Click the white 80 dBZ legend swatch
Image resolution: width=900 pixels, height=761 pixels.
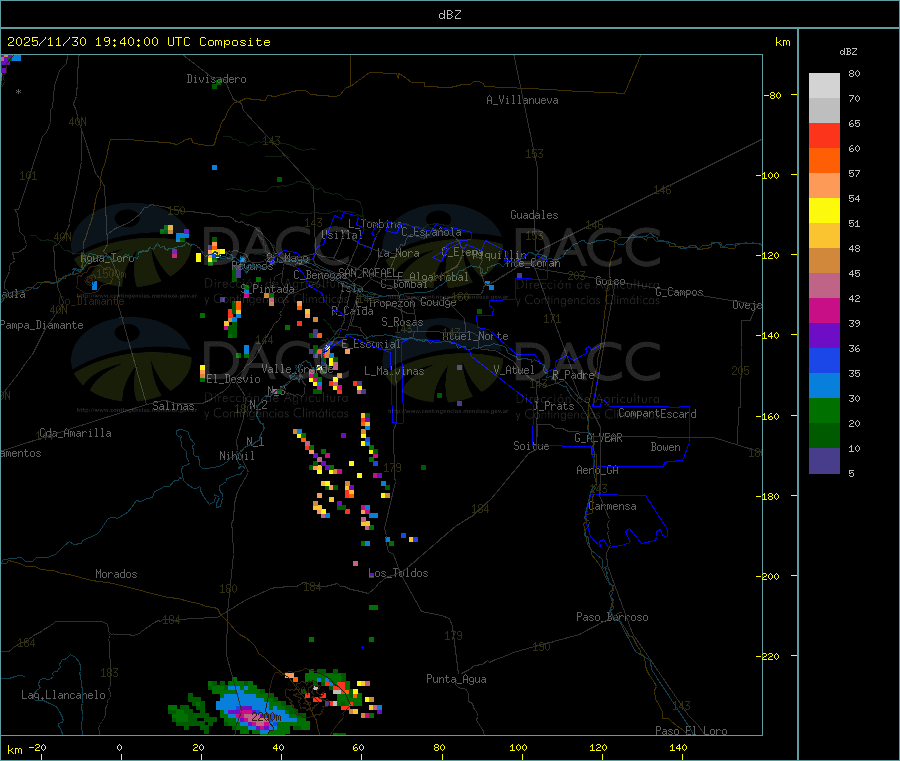824,86
